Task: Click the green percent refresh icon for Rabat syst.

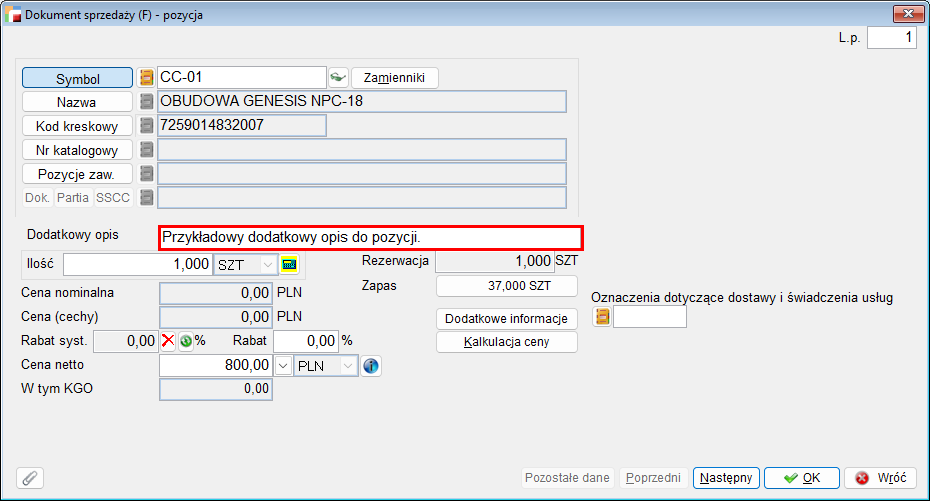Action: [x=185, y=340]
